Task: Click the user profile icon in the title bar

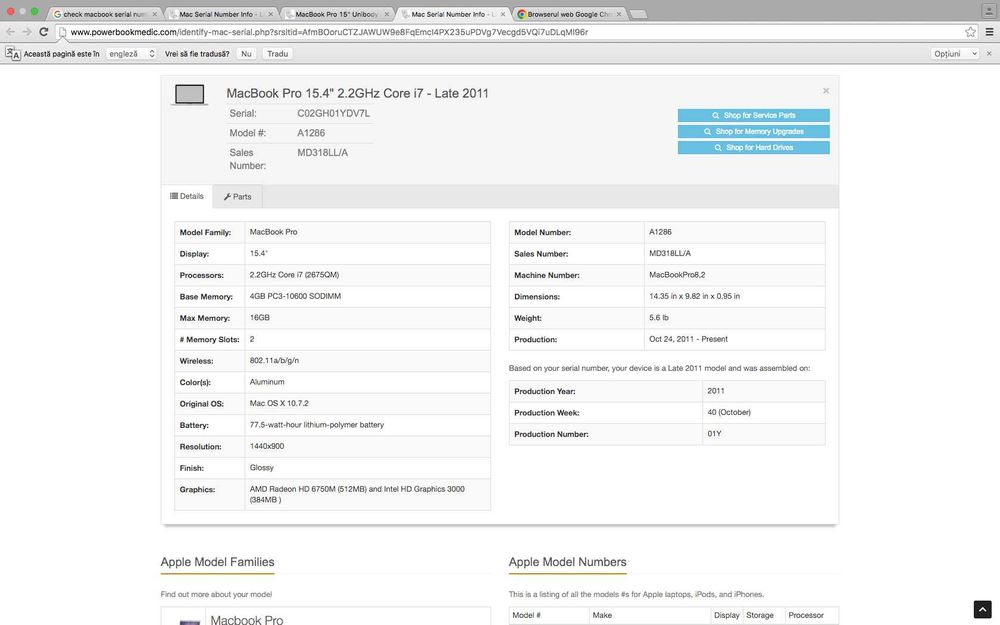Action: [989, 11]
